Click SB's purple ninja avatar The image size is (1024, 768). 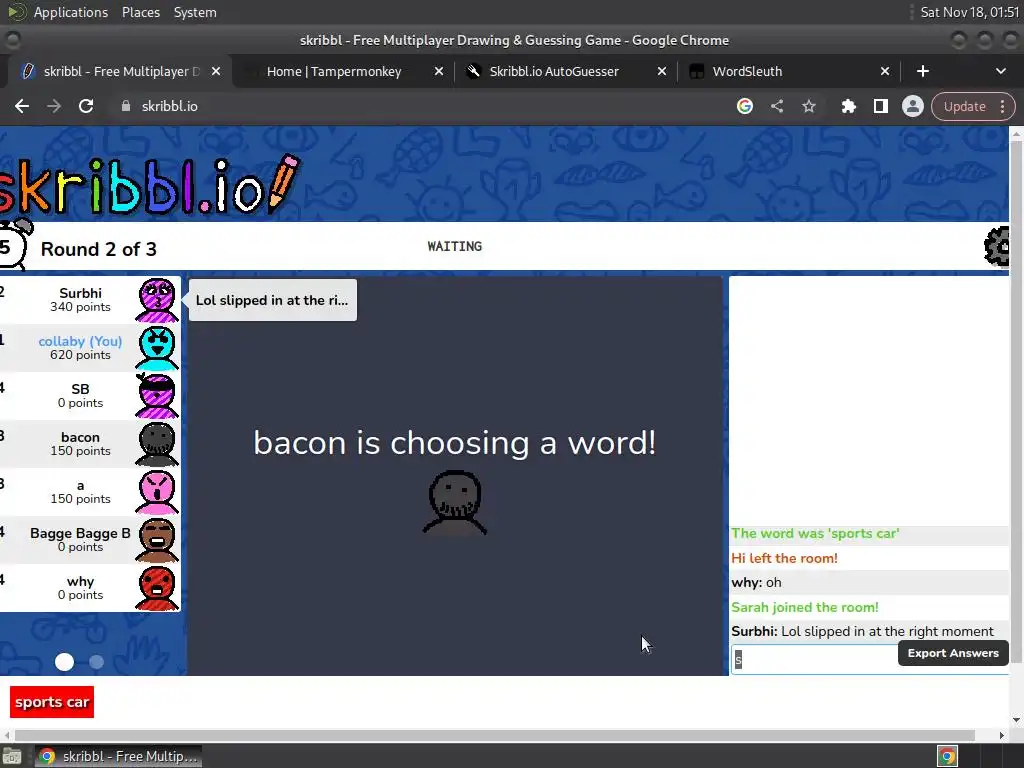[157, 396]
